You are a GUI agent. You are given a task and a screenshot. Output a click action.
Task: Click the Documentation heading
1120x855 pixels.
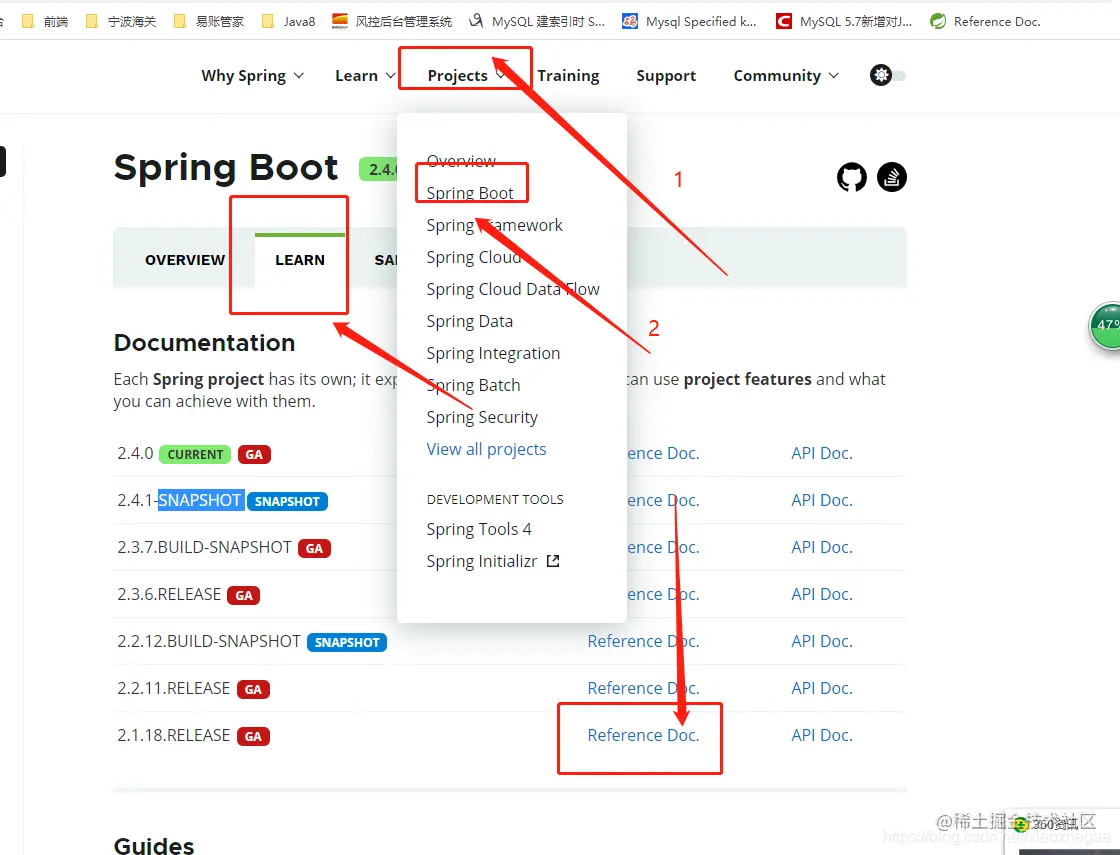[x=204, y=343]
